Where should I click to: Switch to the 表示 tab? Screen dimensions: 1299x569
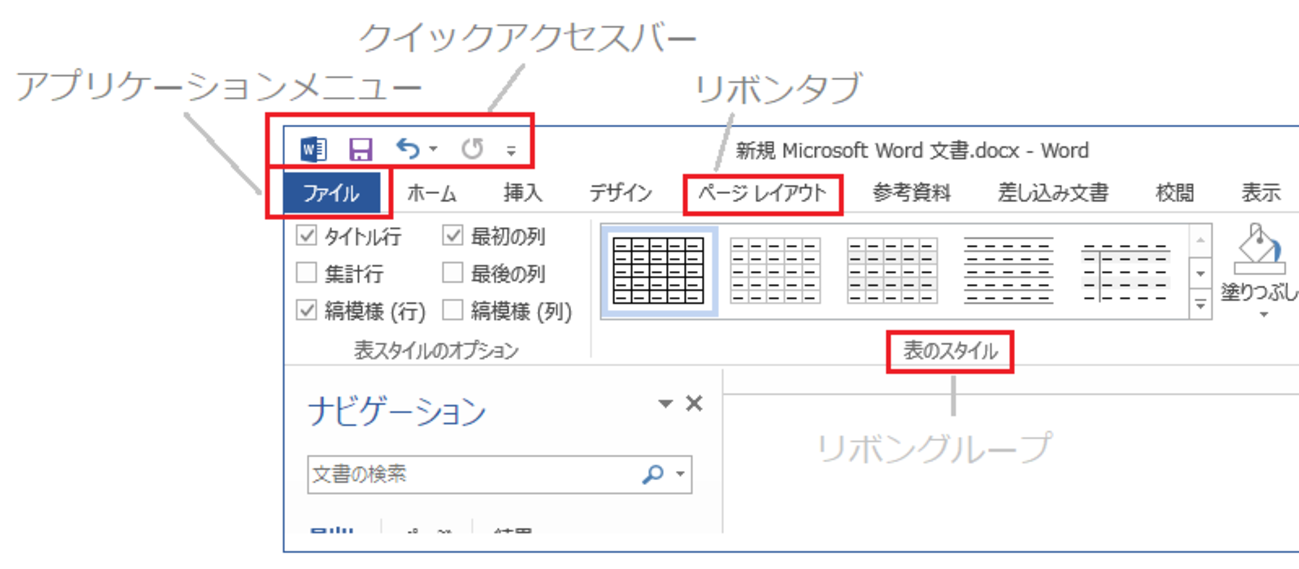(1261, 194)
